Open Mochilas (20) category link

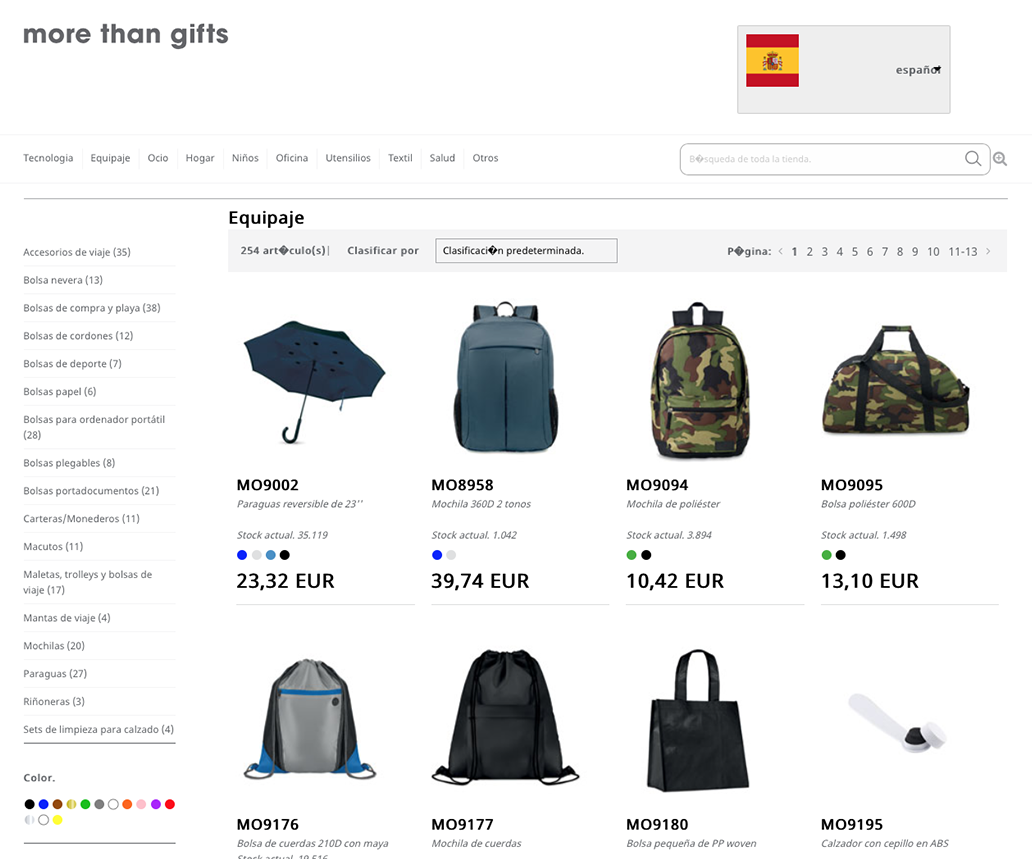[54, 646]
